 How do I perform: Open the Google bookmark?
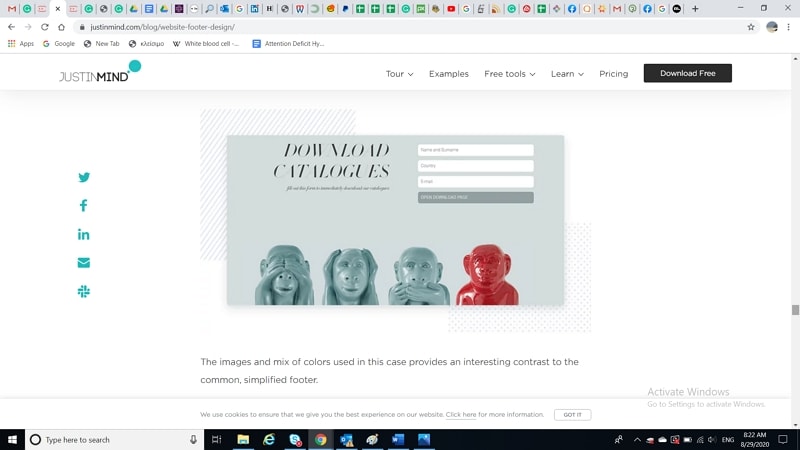(59, 43)
